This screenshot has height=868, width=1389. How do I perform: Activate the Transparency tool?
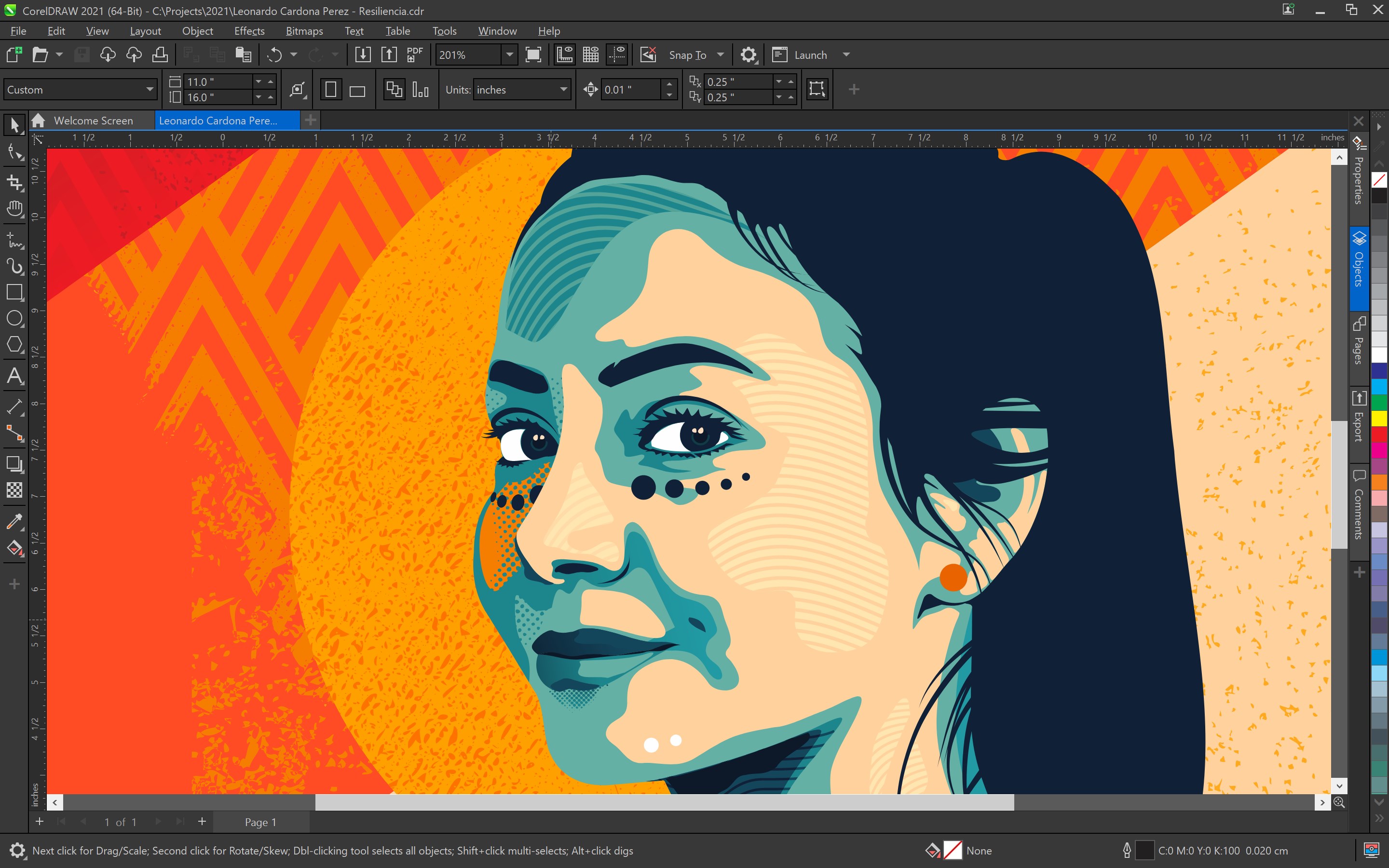click(14, 489)
